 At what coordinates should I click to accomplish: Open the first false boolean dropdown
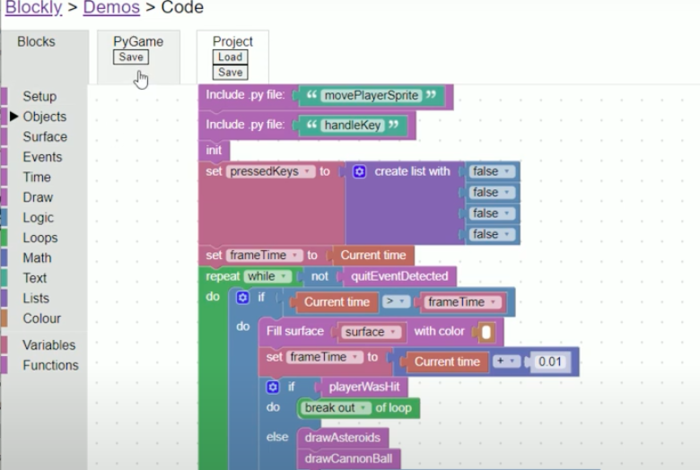pos(492,171)
